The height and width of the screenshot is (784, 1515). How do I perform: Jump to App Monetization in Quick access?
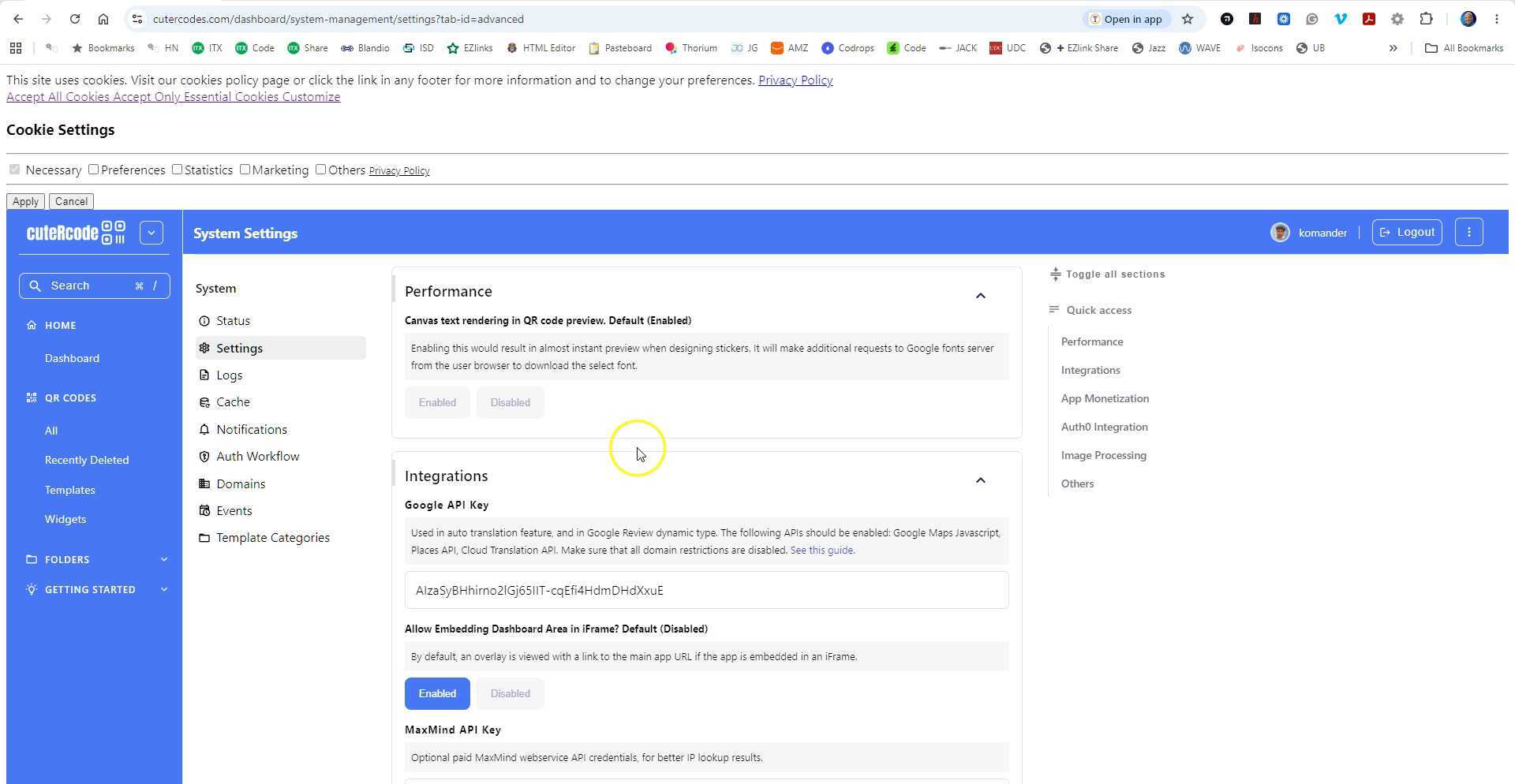[1105, 399]
